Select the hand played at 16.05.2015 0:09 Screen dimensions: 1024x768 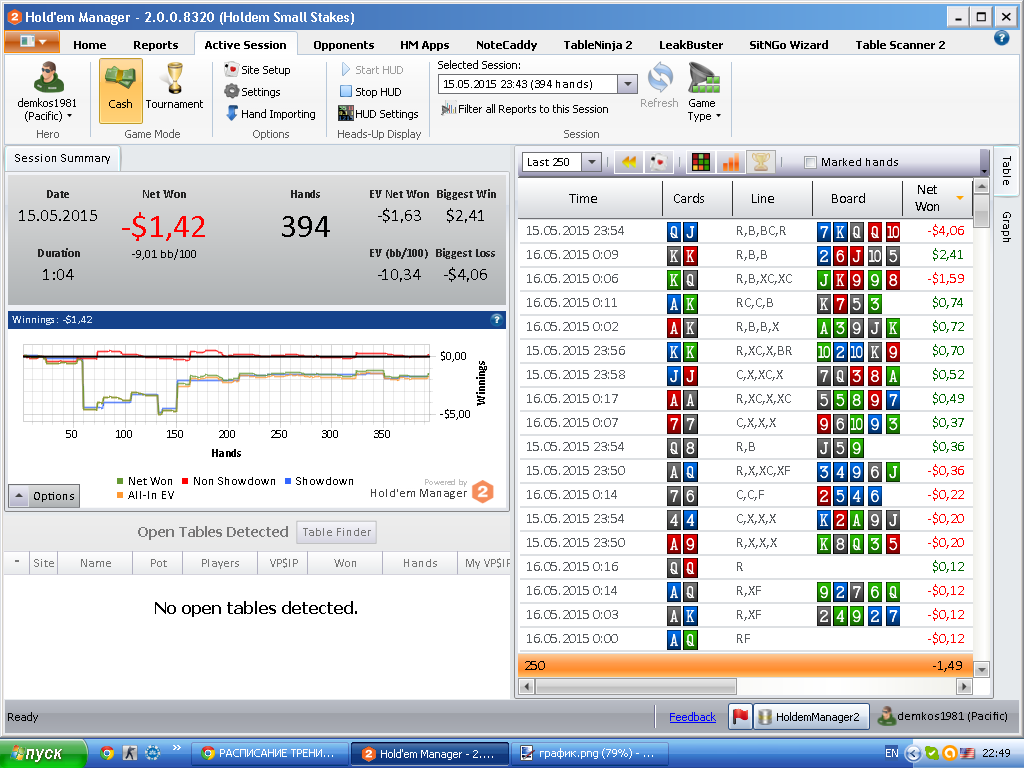point(746,255)
